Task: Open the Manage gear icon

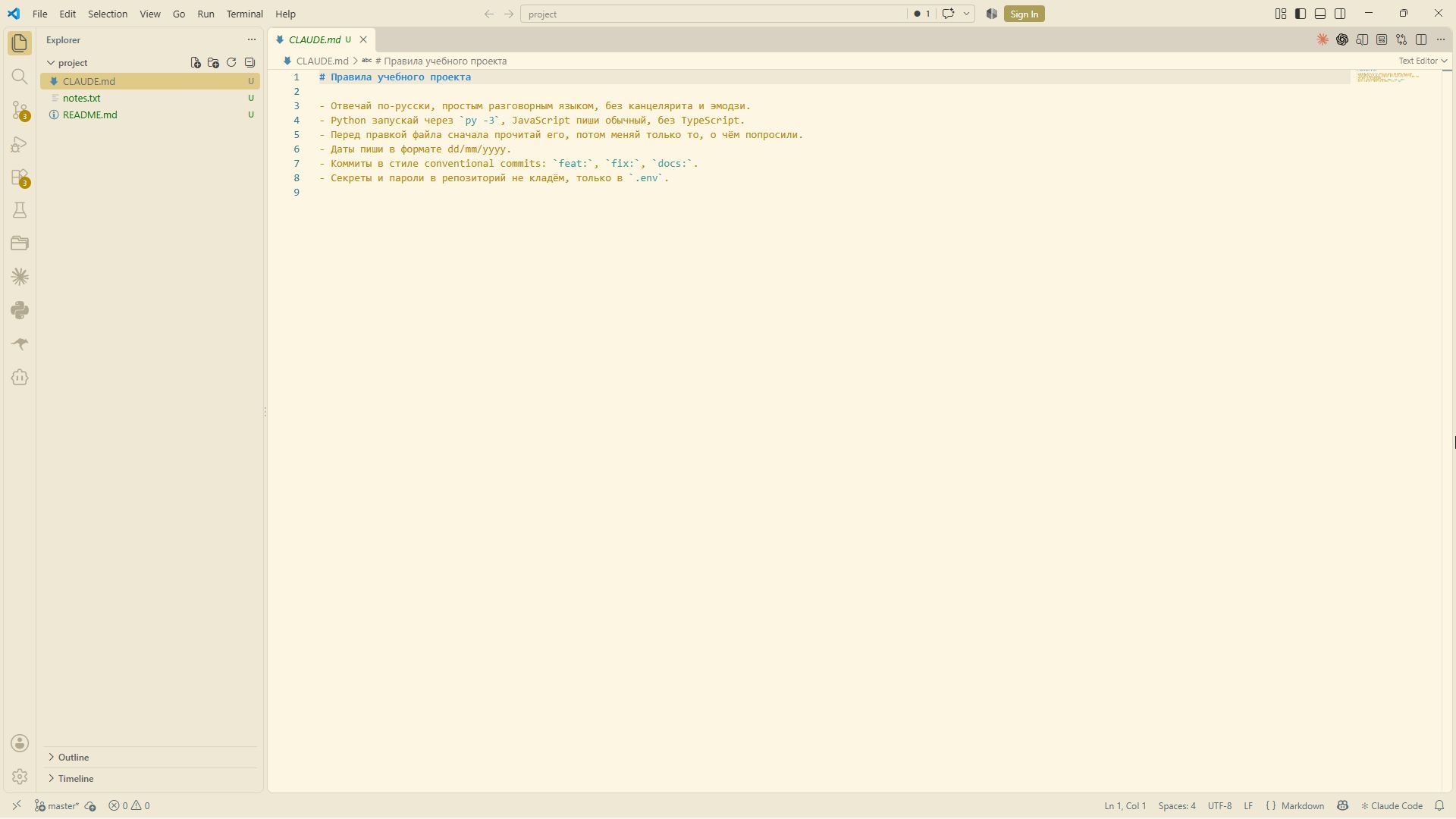Action: click(20, 777)
